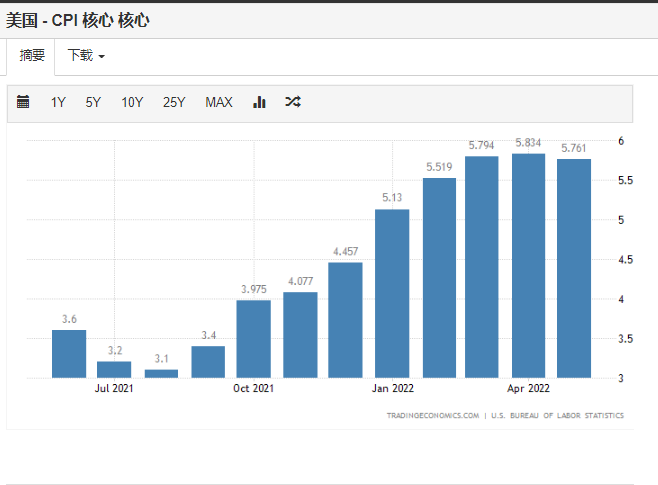Expand the 下载 dropdown menu
Viewport: 658px width, 485px height.
coord(86,55)
